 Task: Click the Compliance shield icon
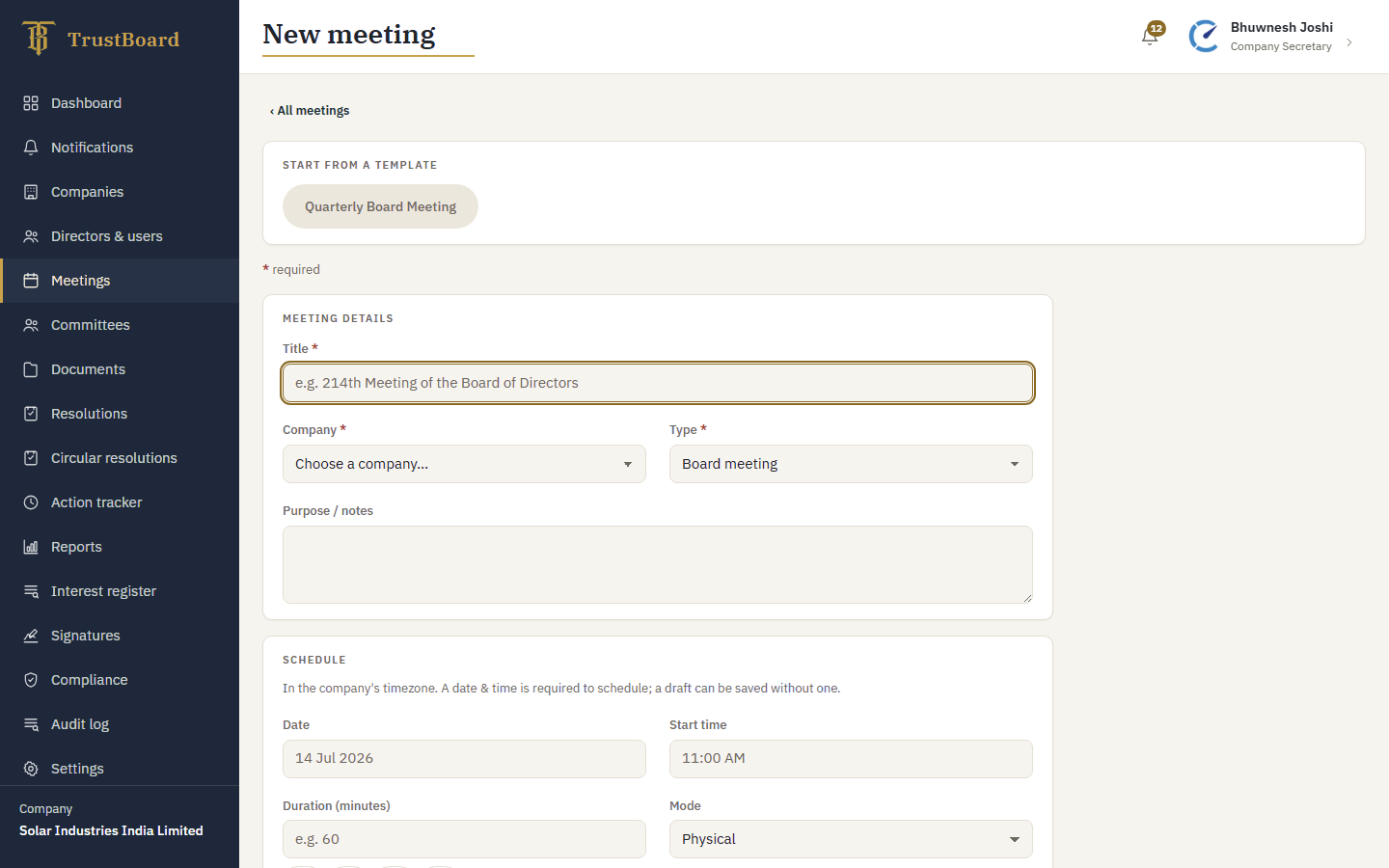[x=31, y=680]
